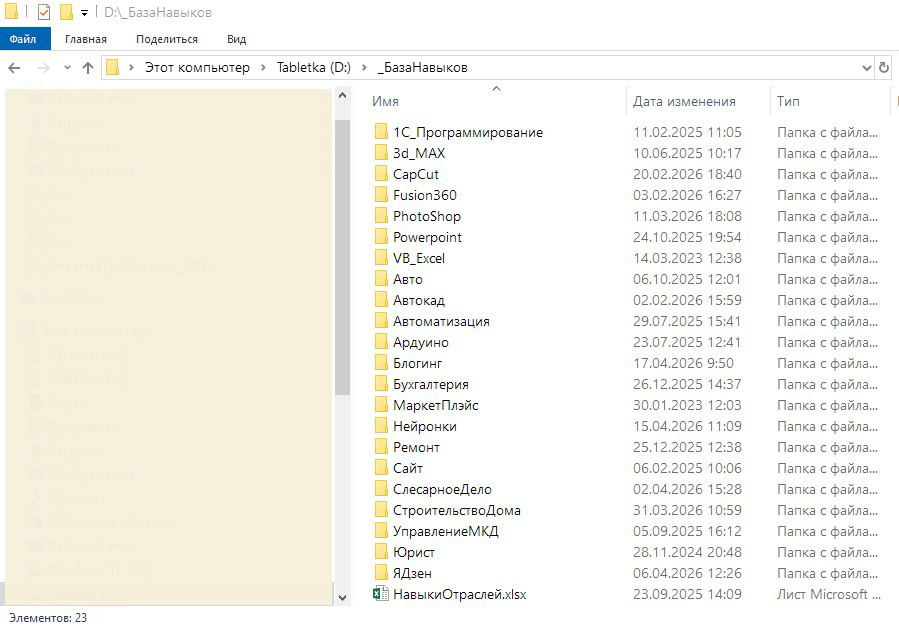Select the PhotoShop folder icon
The image size is (899, 628).
coord(381,216)
